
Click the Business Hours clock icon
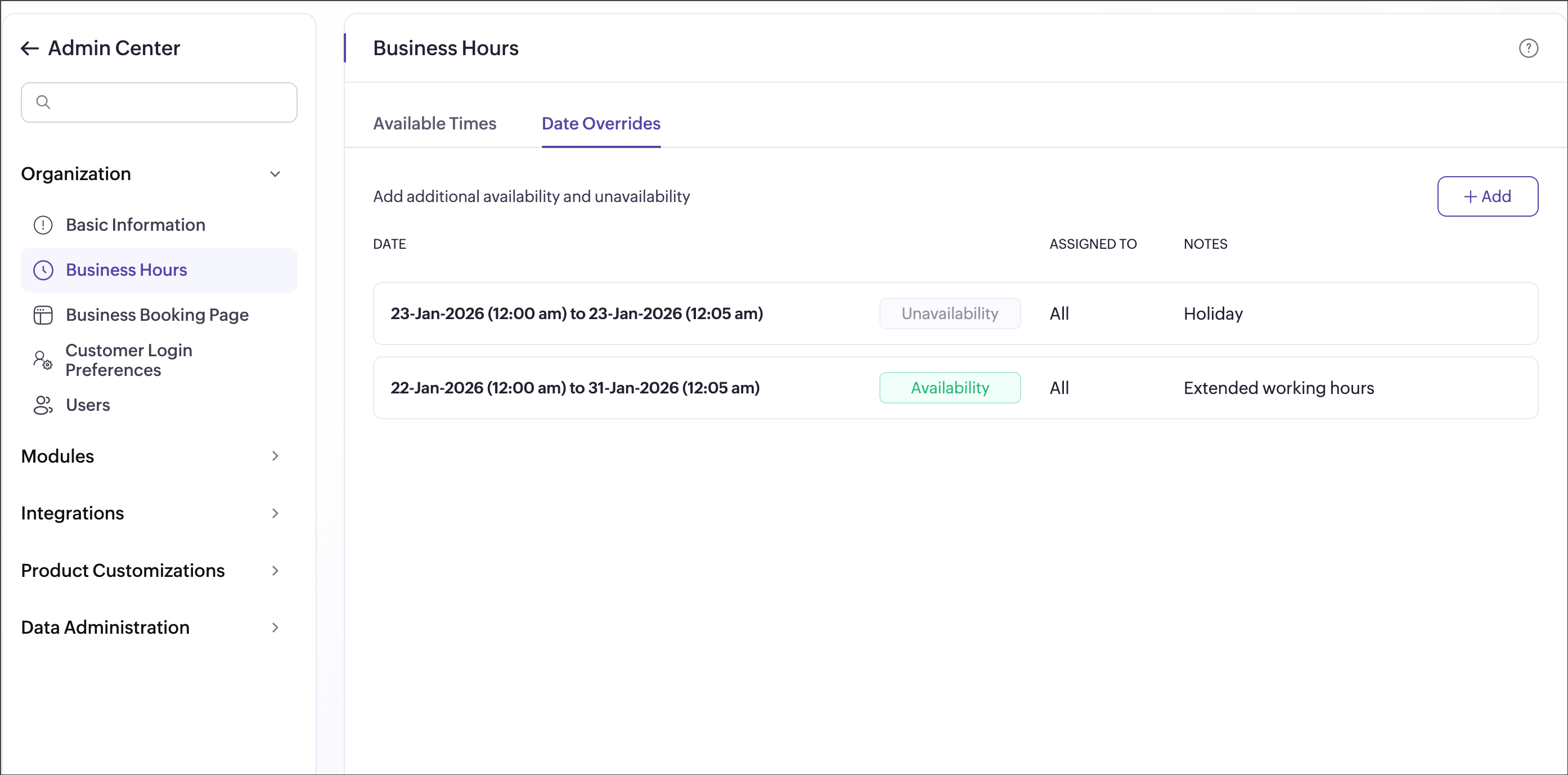coord(43,270)
